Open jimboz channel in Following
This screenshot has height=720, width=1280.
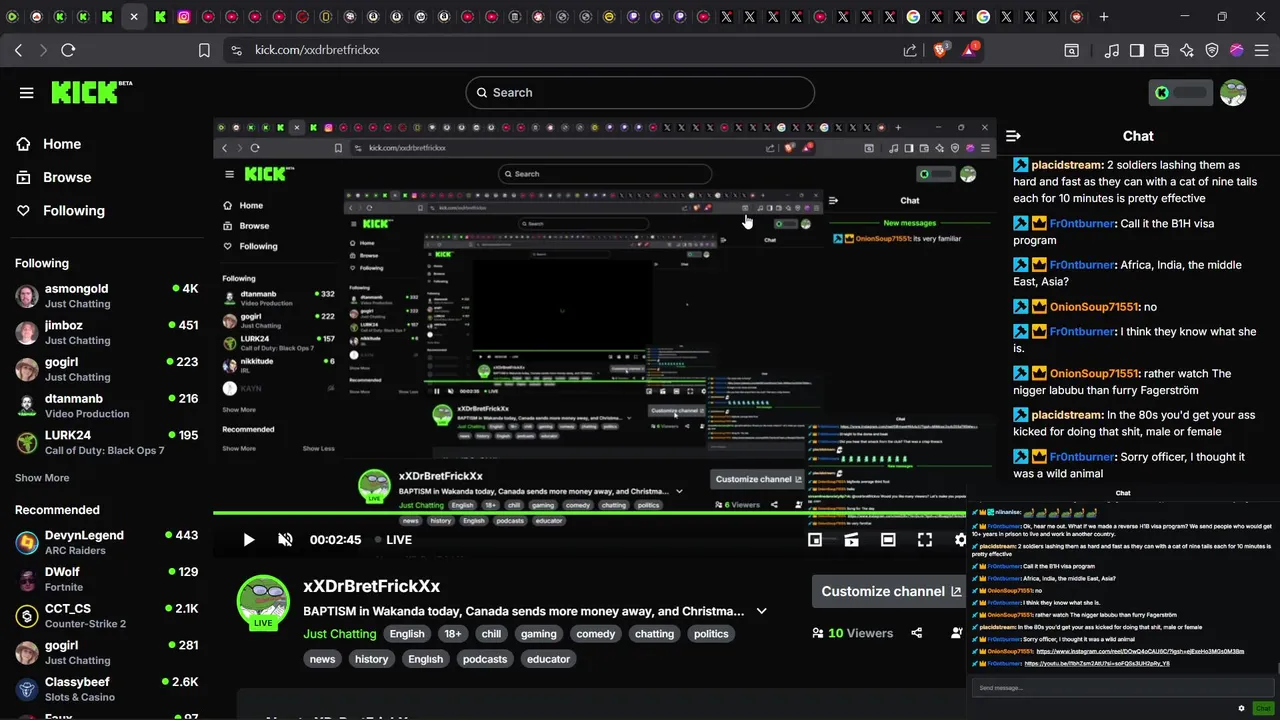click(x=106, y=333)
